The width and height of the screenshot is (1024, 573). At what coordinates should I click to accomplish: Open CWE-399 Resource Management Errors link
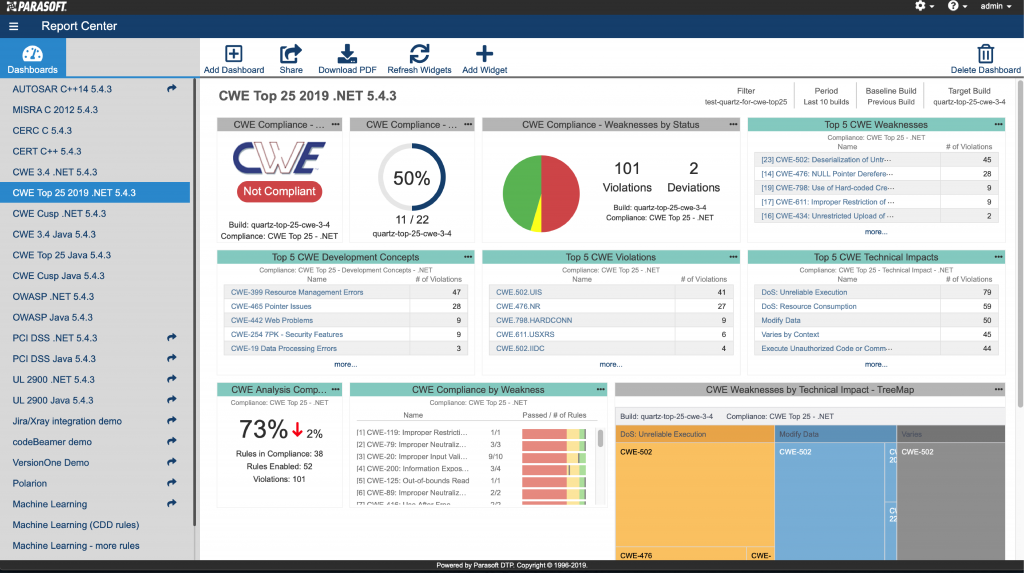(297, 292)
